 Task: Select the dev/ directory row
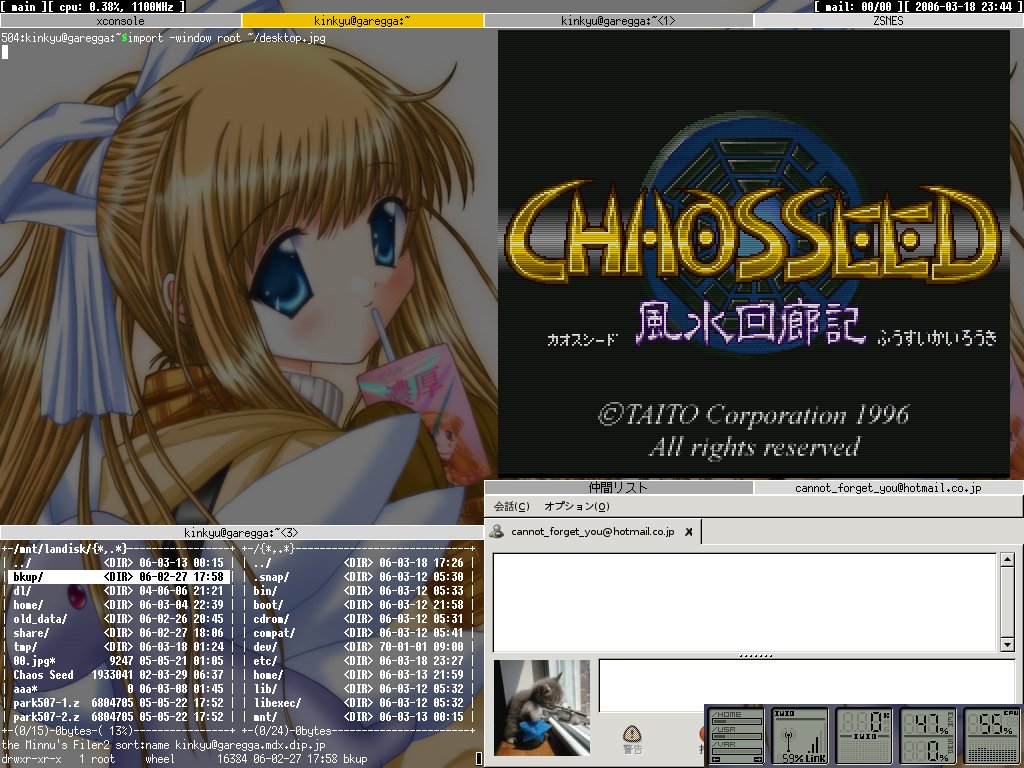coord(359,647)
